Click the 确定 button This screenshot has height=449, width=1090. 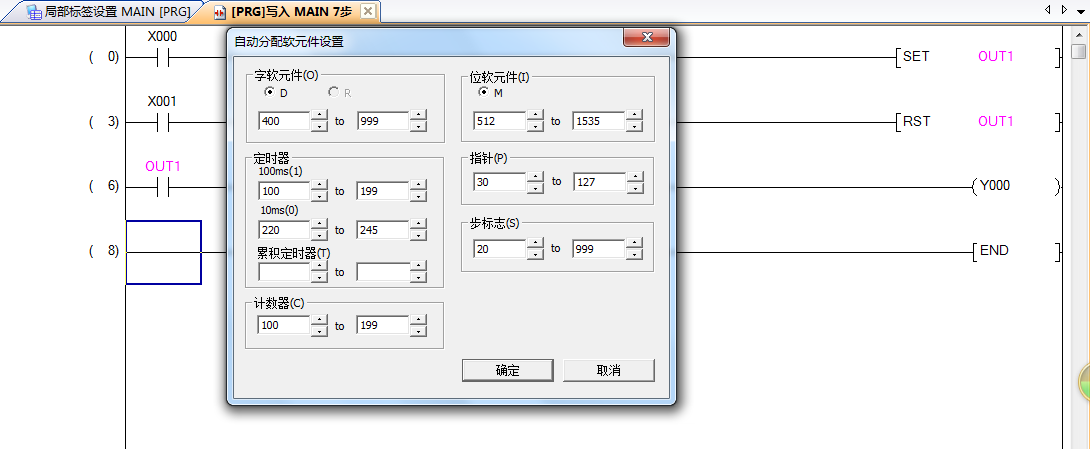[507, 370]
